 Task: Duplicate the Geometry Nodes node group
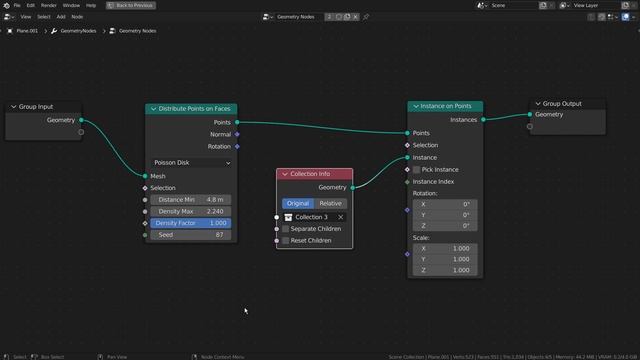click(347, 17)
